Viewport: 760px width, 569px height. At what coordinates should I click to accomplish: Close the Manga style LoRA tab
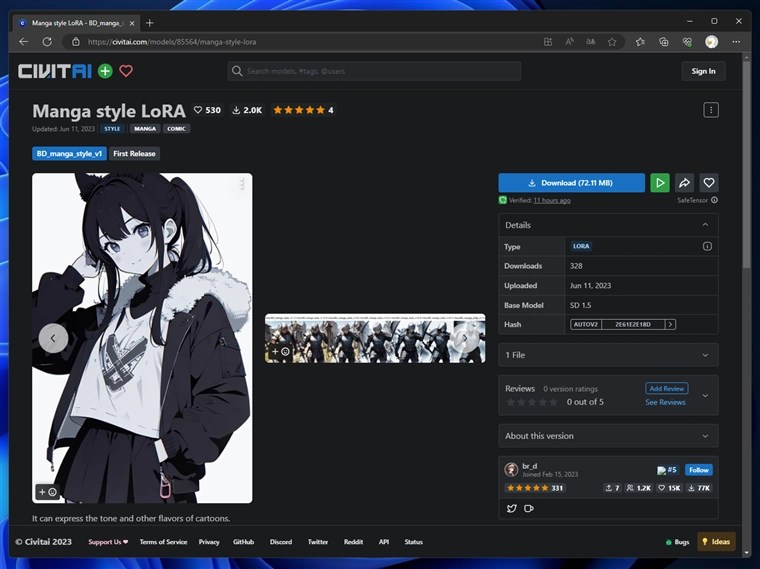132,23
